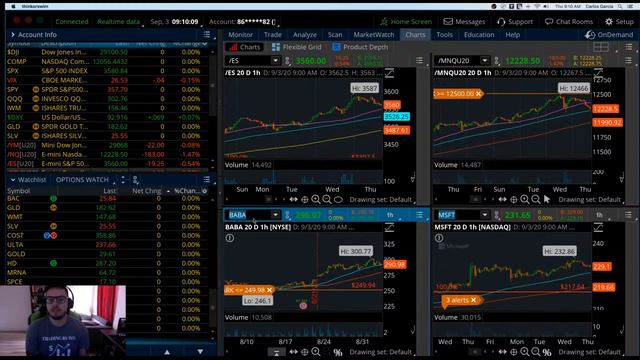Open the MSFT chart info icon
The width and height of the screenshot is (640, 360).
[x=439, y=238]
